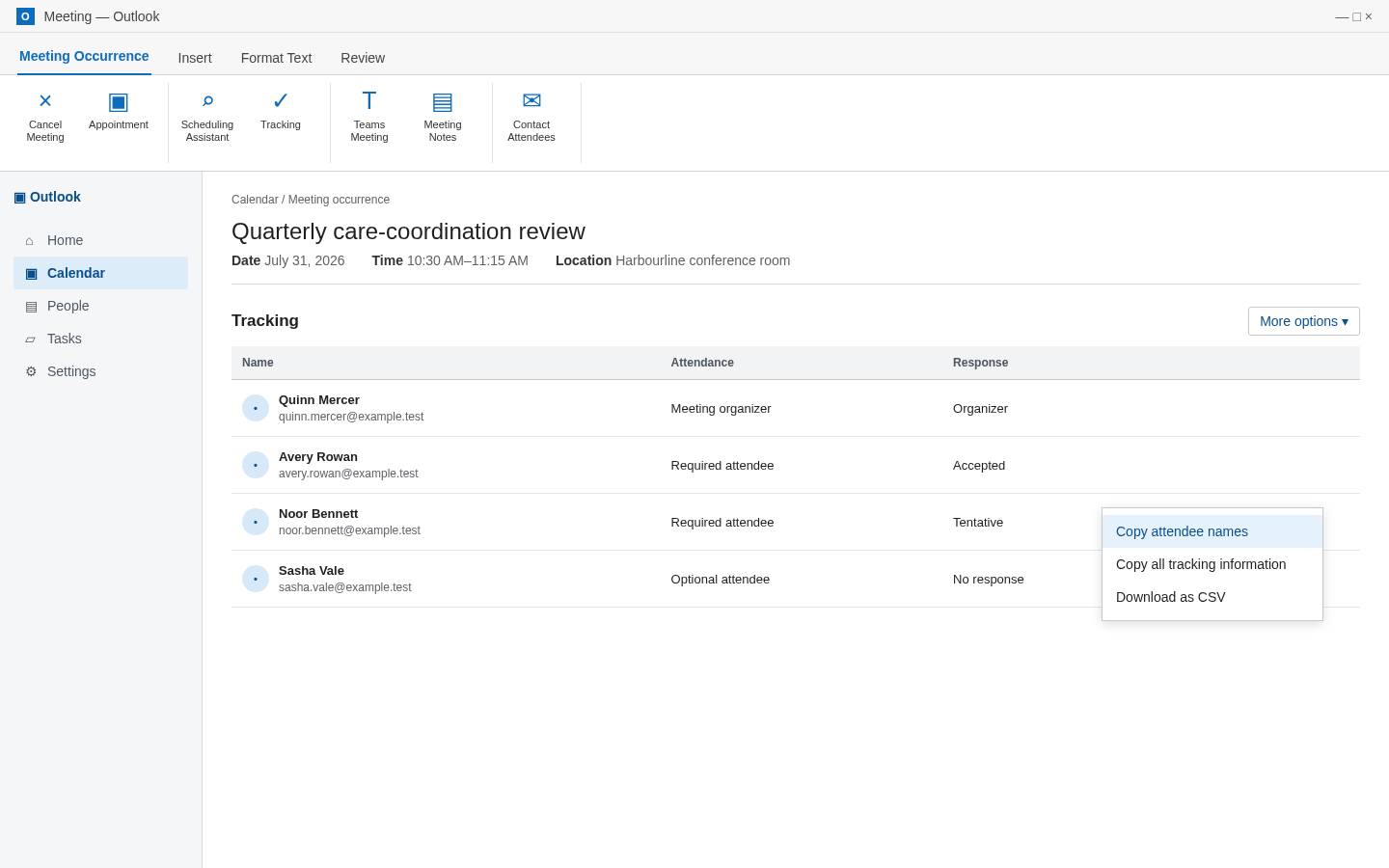Click Quinn Mercer's avatar
The width and height of the screenshot is (1389, 868).
(x=256, y=408)
